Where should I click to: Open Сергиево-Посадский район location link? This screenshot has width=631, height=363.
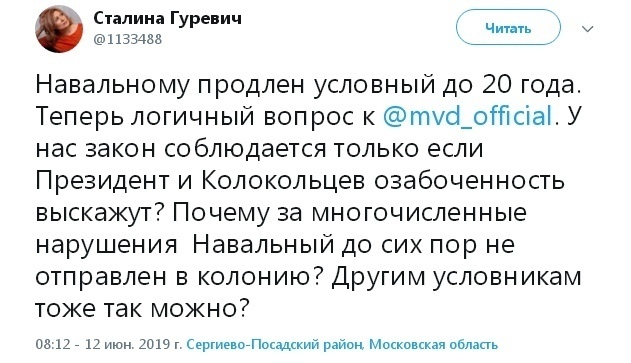(x=275, y=344)
